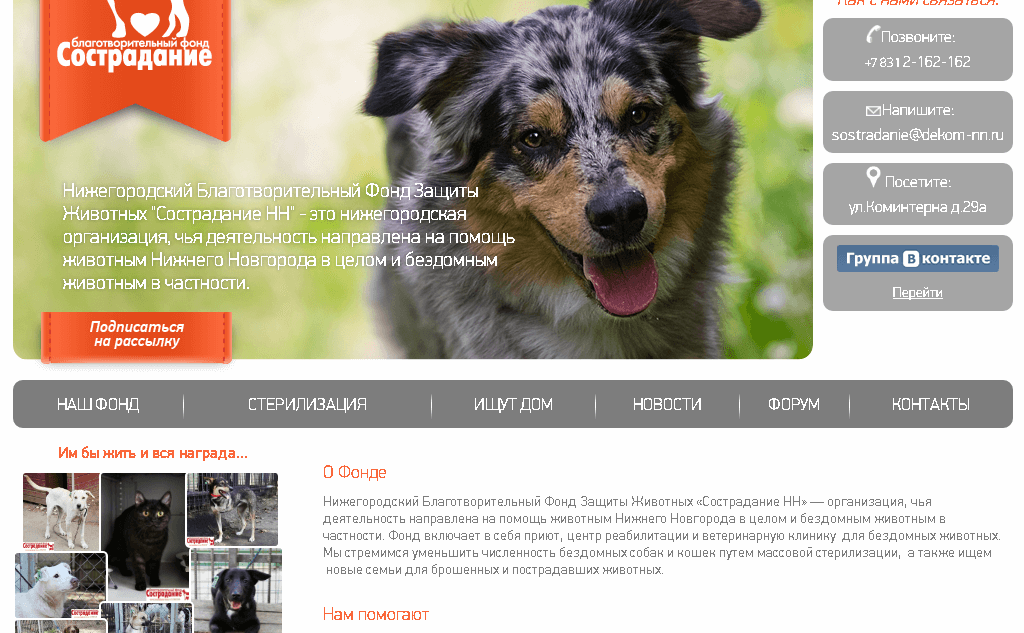Viewport: 1024px width, 633px height.
Task: Open the НОВОСТИ menu item
Action: click(667, 404)
